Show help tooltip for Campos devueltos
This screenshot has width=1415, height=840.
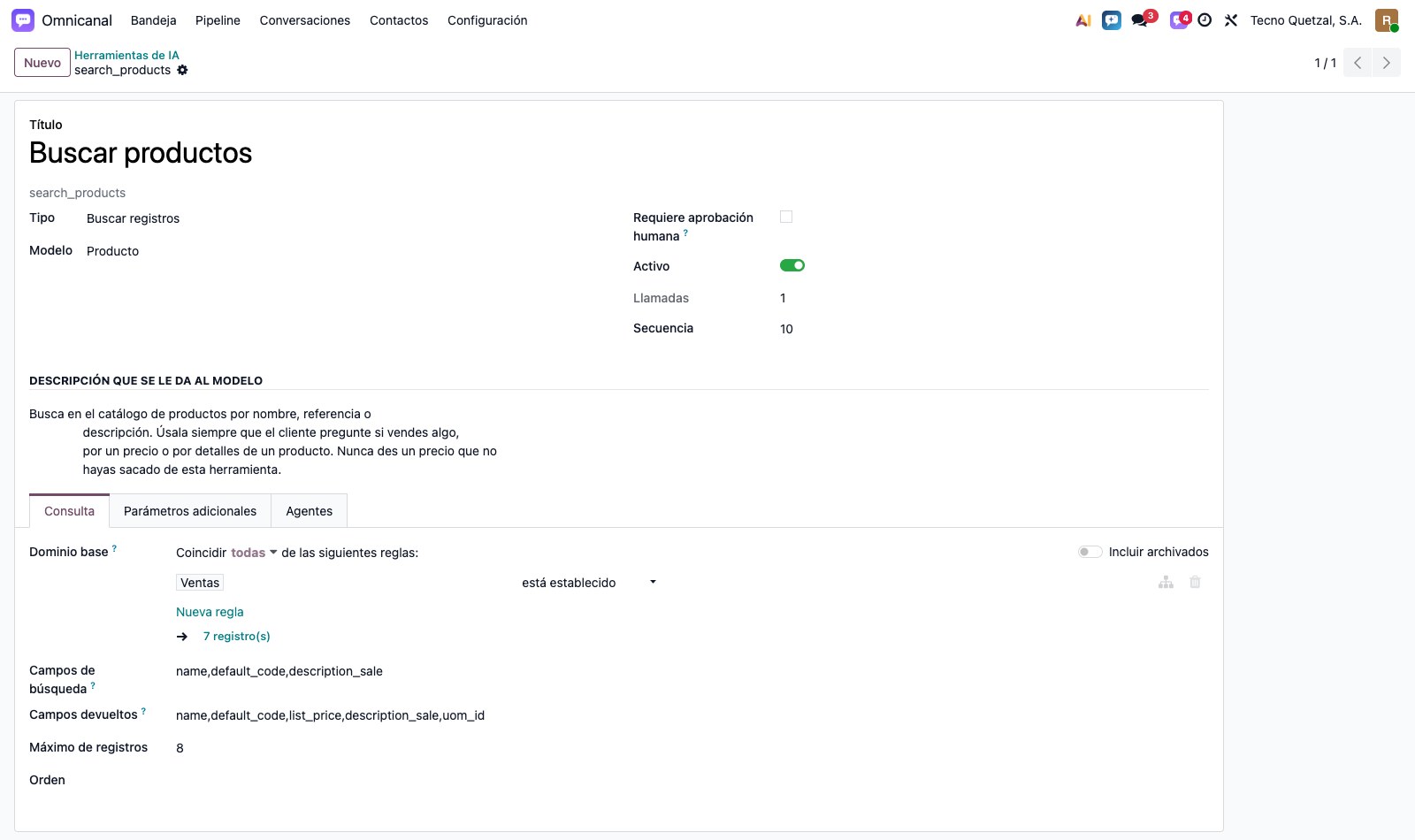[143, 712]
